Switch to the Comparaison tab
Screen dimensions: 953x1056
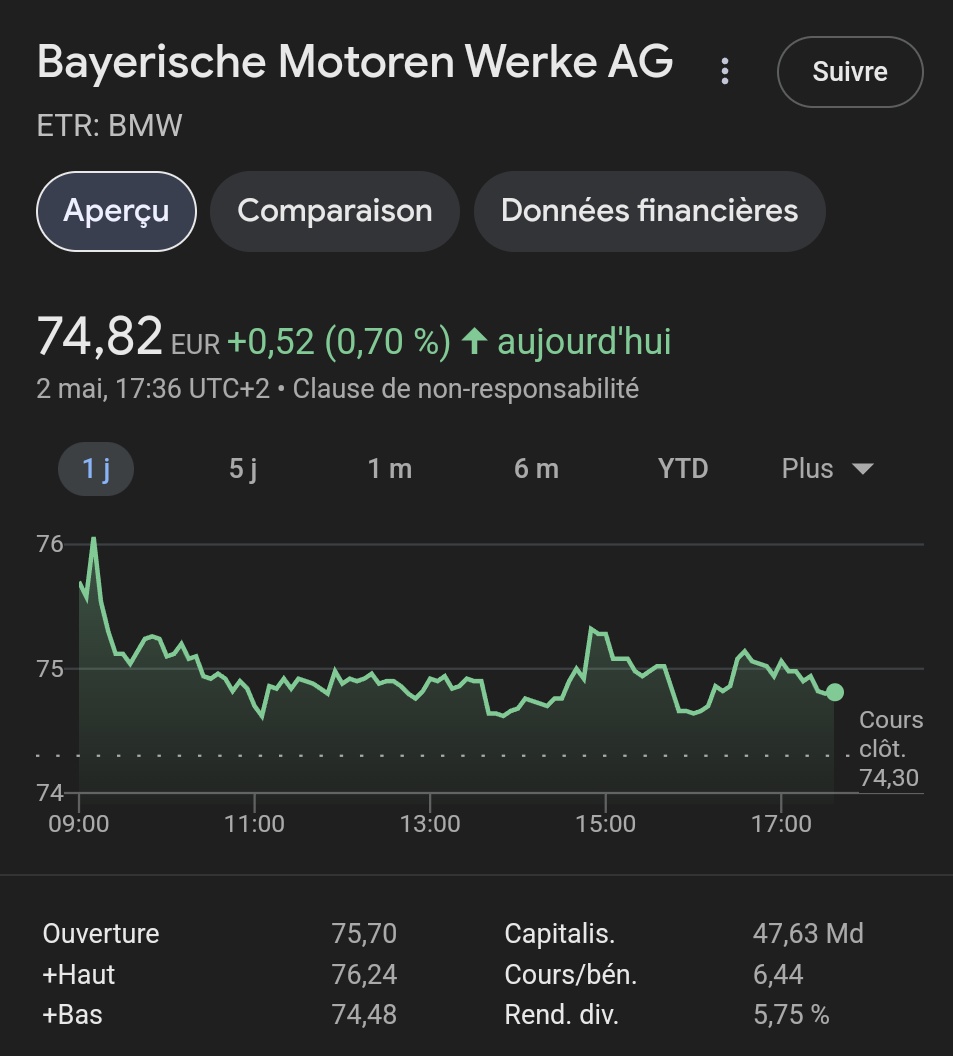[335, 211]
